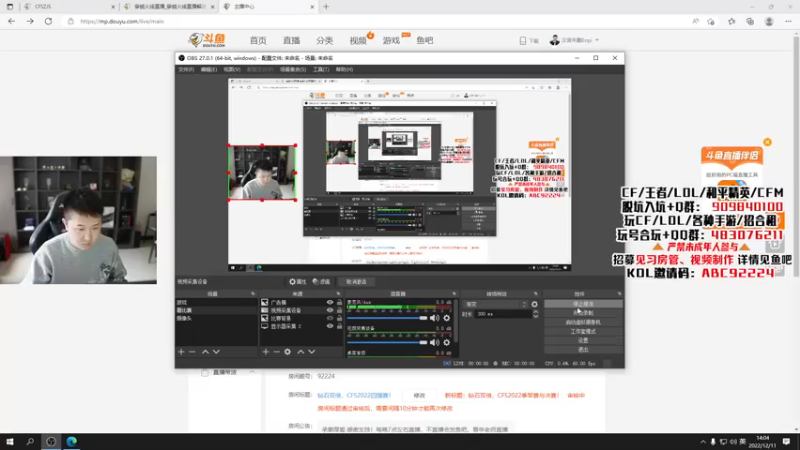Open browser favorites star icon
The image size is (800, 450).
coord(732,21)
